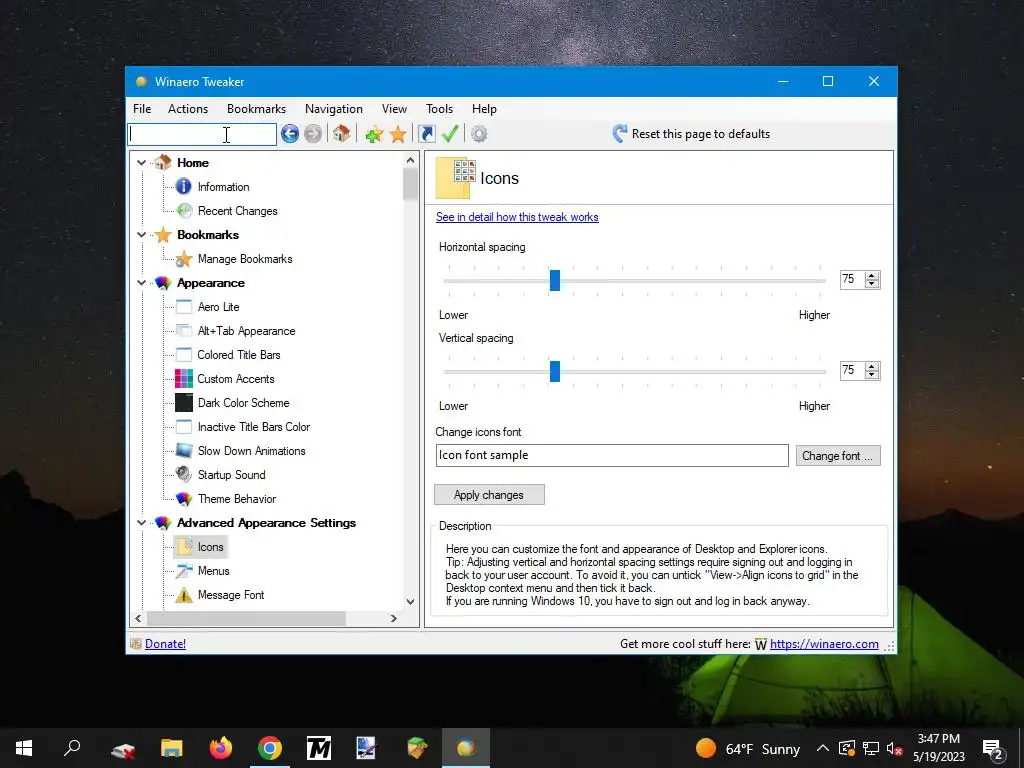
Task: Select Slow Down Animations item
Action: pyautogui.click(x=251, y=451)
